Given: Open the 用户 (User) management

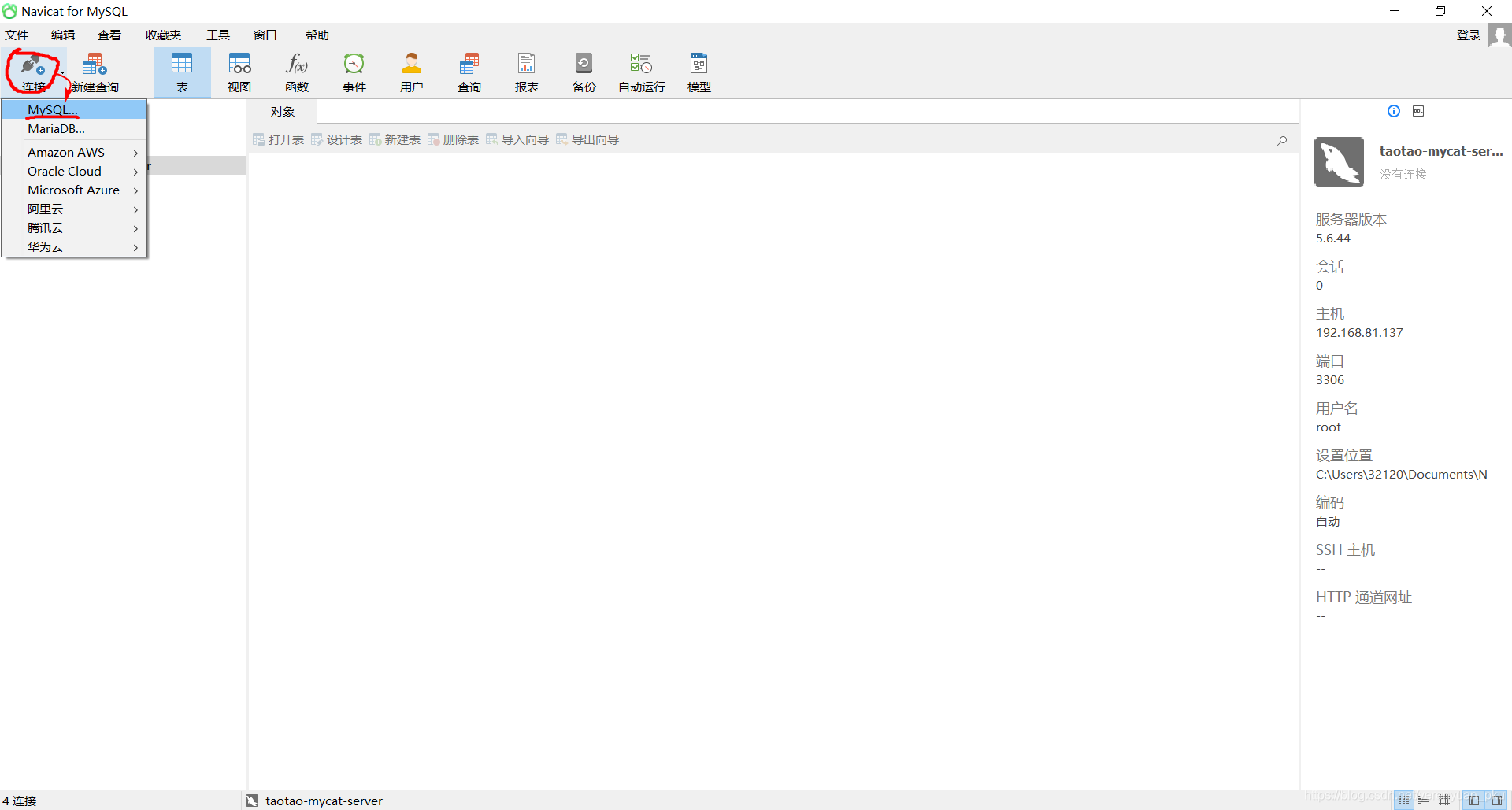Looking at the screenshot, I should pyautogui.click(x=412, y=72).
